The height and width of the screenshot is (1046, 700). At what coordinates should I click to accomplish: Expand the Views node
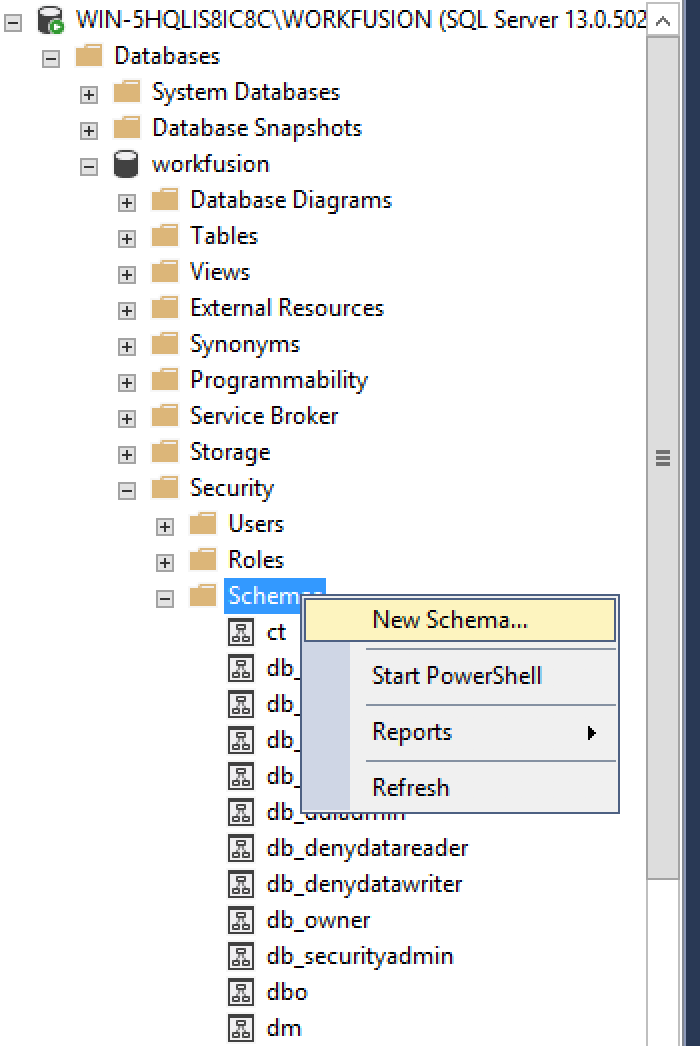click(127, 275)
